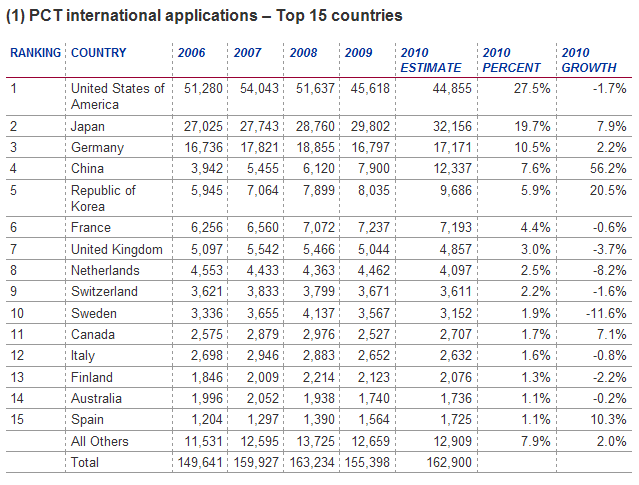
Task: Click Netherlands growth value -8.2%
Action: tap(610, 271)
